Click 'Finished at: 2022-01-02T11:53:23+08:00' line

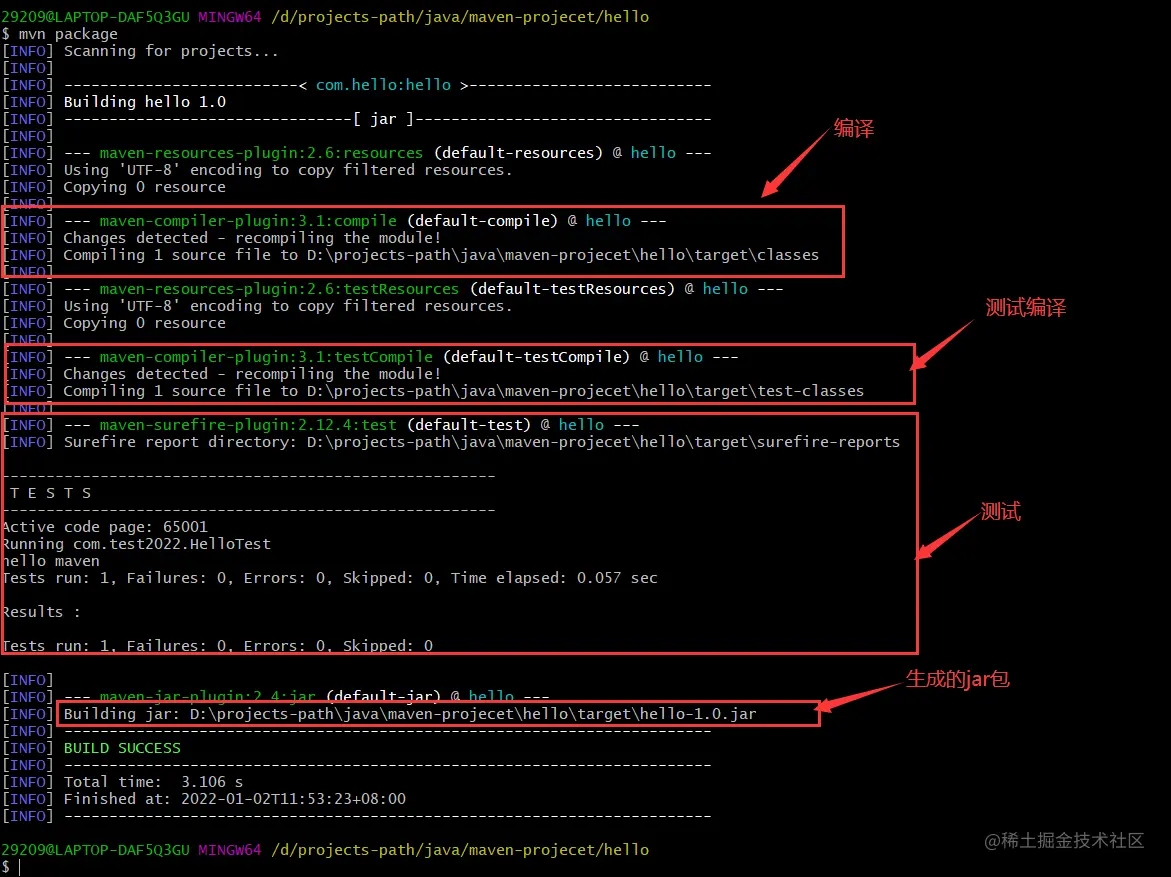coord(234,799)
